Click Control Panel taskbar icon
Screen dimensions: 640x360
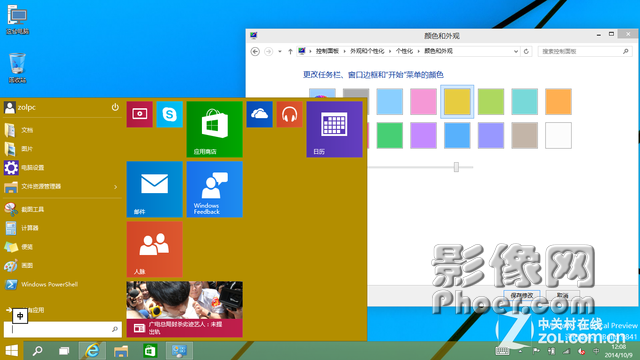179,351
